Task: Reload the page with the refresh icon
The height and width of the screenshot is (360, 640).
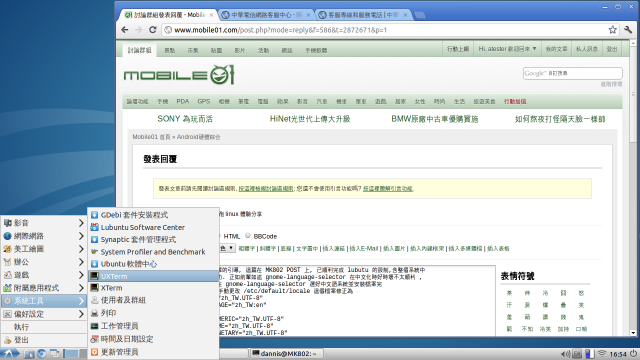Action: pyautogui.click(x=153, y=30)
